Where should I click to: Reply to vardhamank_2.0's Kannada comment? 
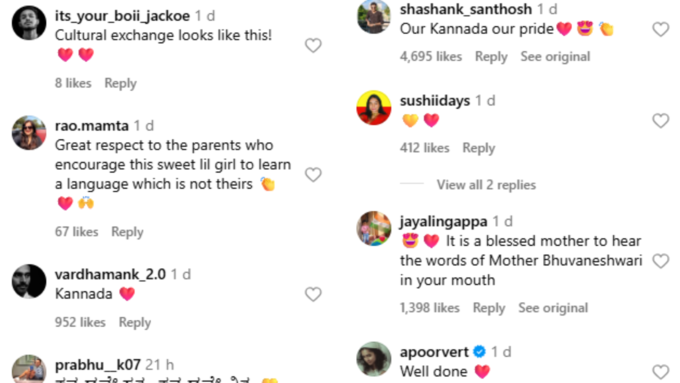tap(135, 322)
